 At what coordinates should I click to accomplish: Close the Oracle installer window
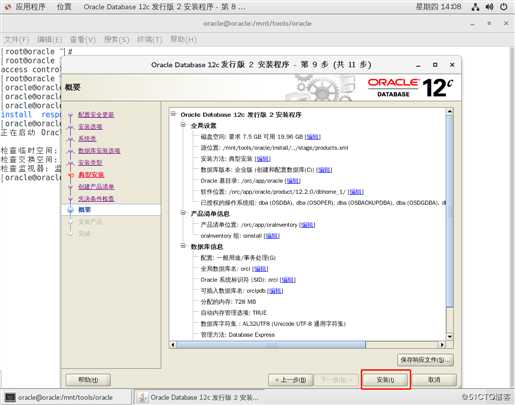pos(452,65)
